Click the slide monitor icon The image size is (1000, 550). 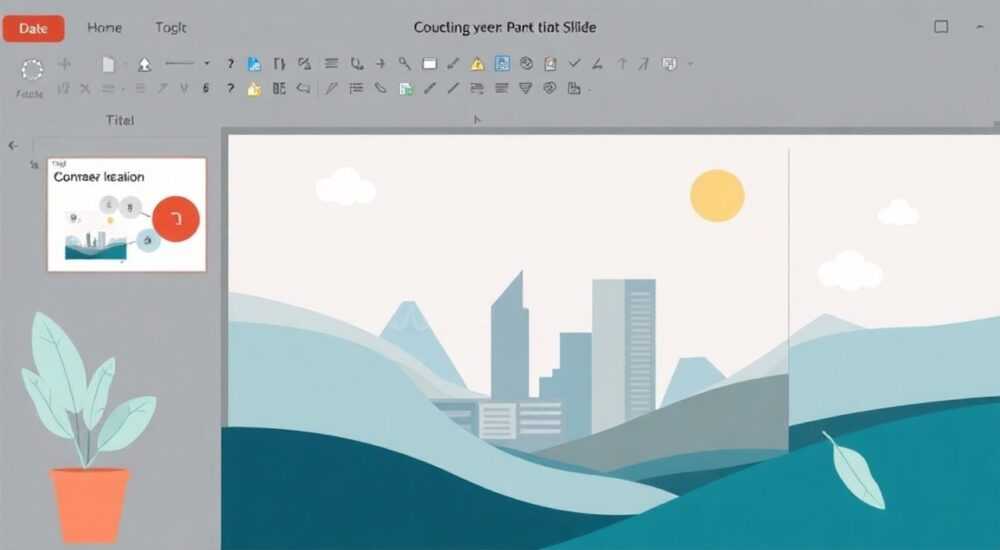(669, 64)
